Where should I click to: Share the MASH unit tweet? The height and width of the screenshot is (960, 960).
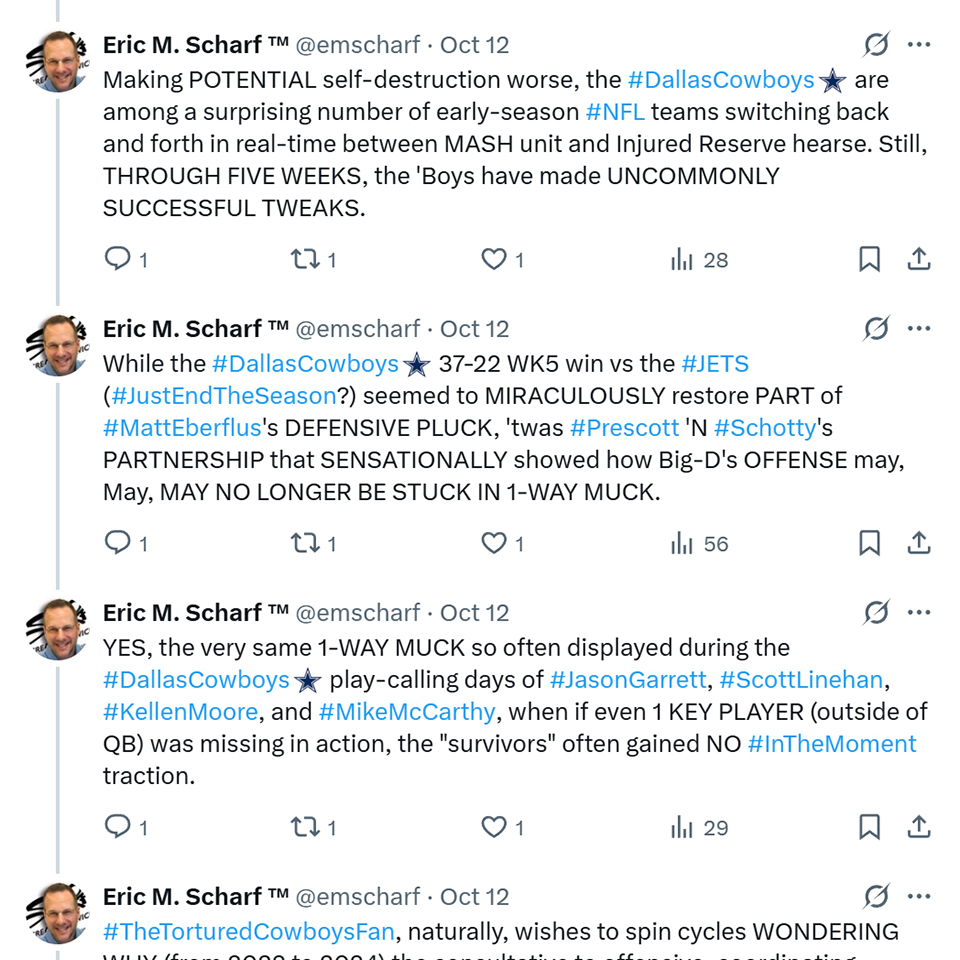pyautogui.click(x=919, y=260)
